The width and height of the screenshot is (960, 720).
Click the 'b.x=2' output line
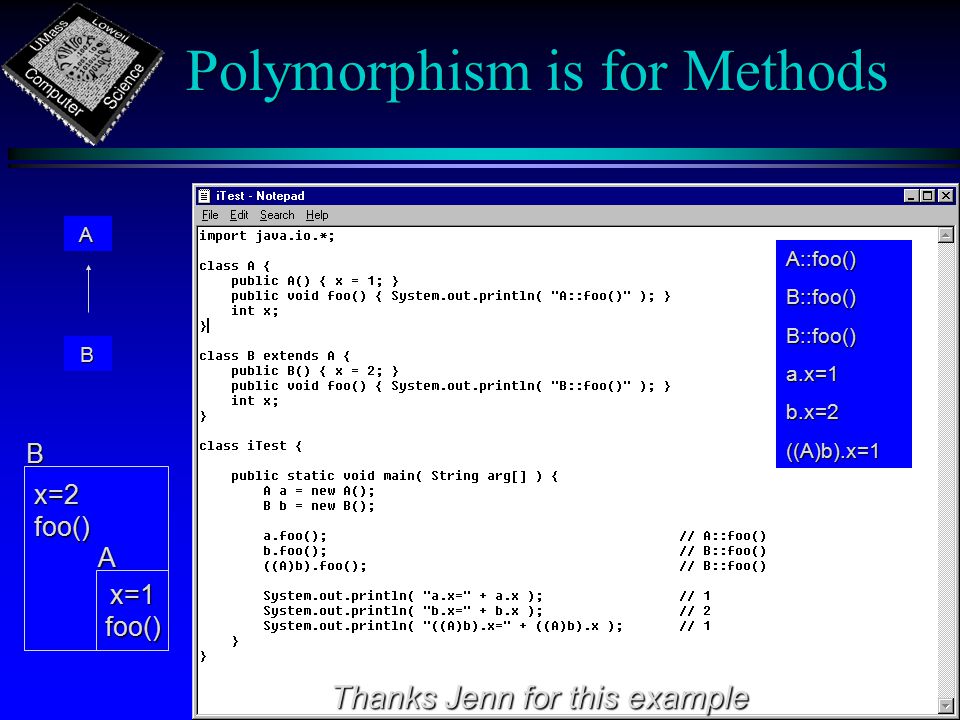(x=812, y=412)
